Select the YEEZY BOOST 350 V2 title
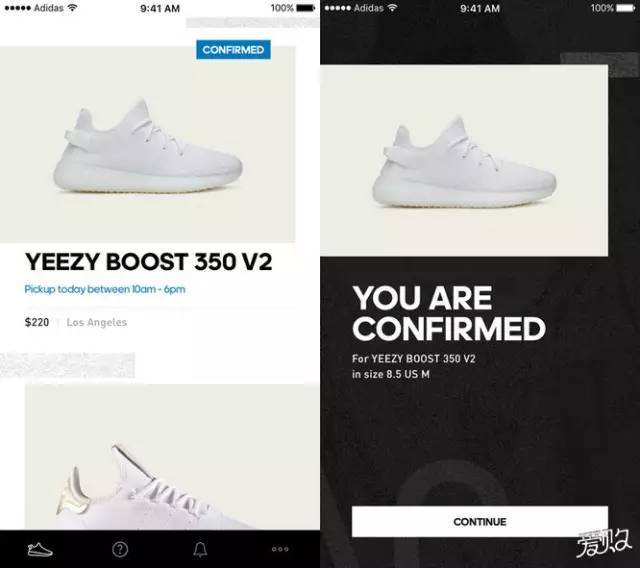Image resolution: width=640 pixels, height=568 pixels. (x=149, y=262)
